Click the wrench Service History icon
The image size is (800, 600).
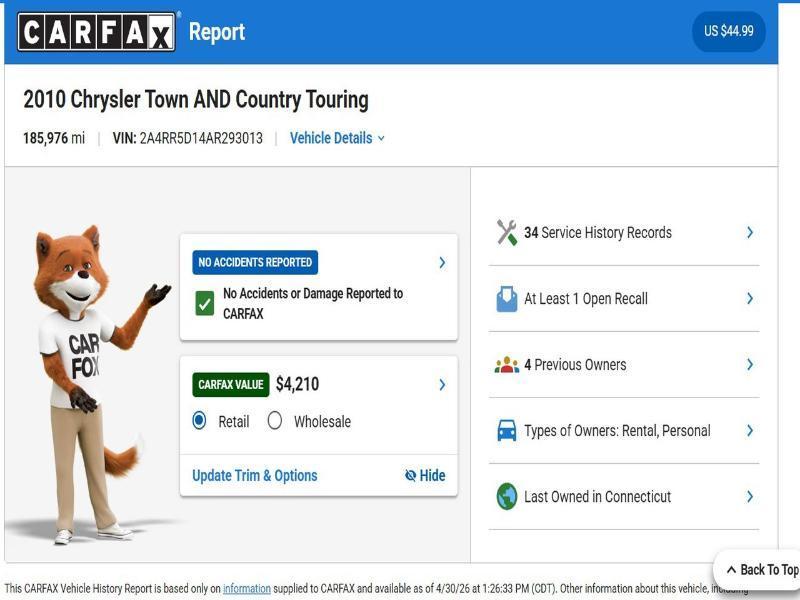click(507, 233)
